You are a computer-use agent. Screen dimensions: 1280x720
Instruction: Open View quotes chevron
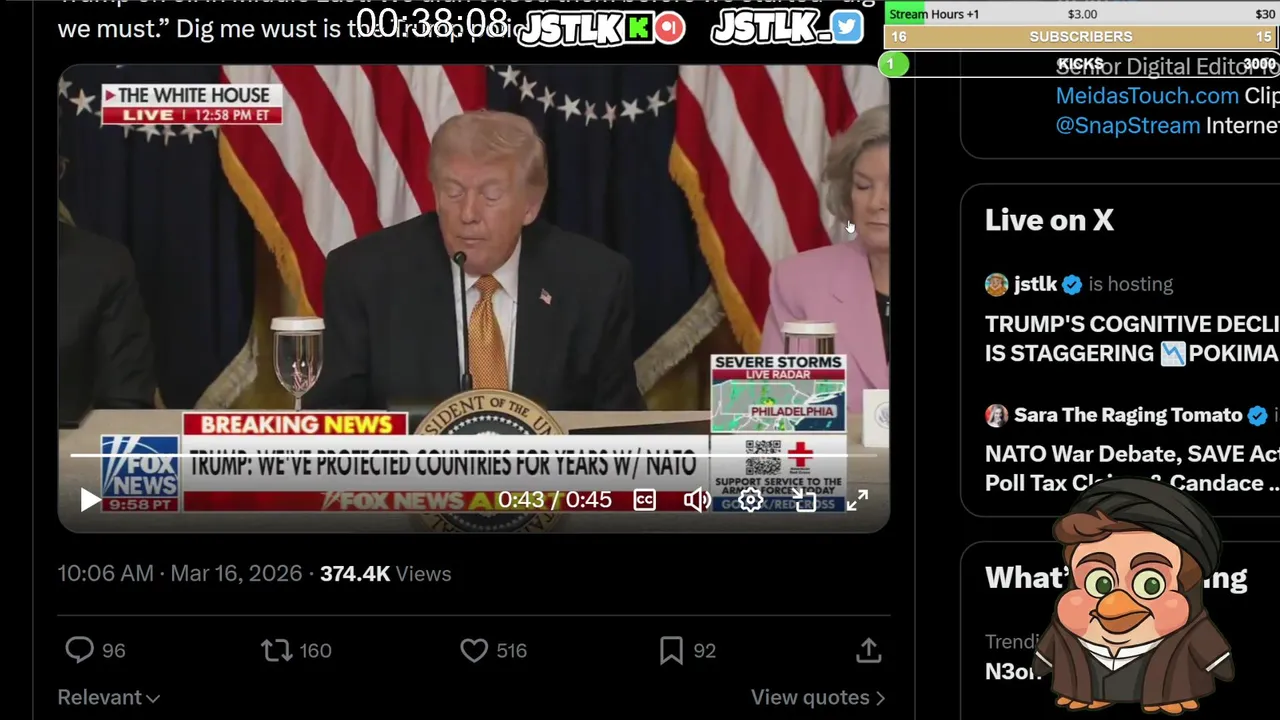pos(818,697)
